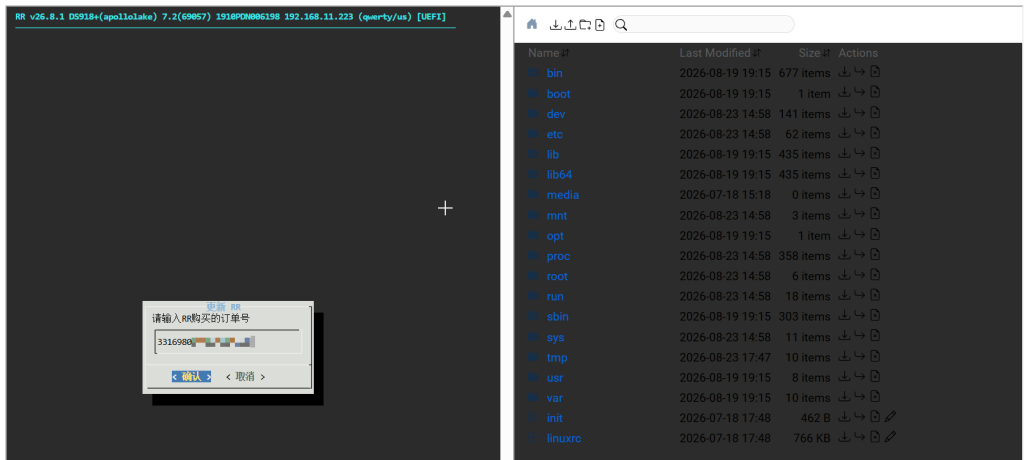Open the etc folder link
1024x460 pixels.
(554, 134)
